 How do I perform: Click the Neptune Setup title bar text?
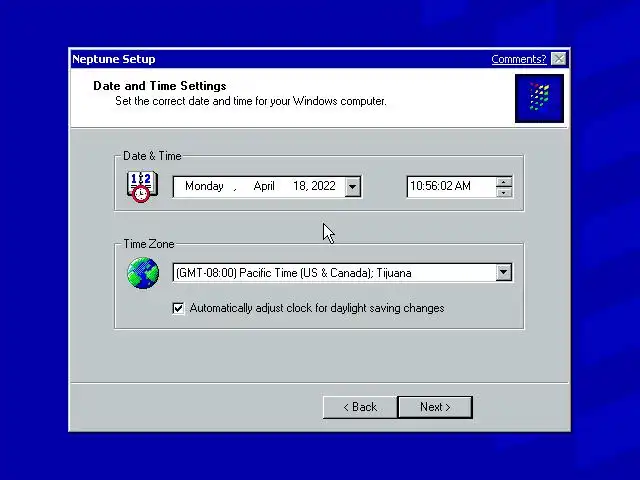point(113,59)
